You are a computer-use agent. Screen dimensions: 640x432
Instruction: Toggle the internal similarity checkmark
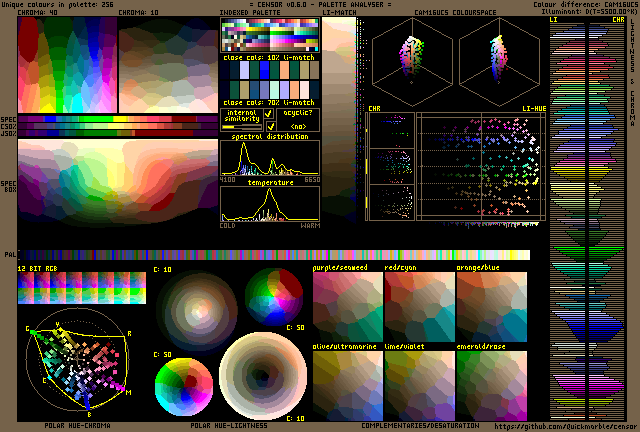click(268, 115)
